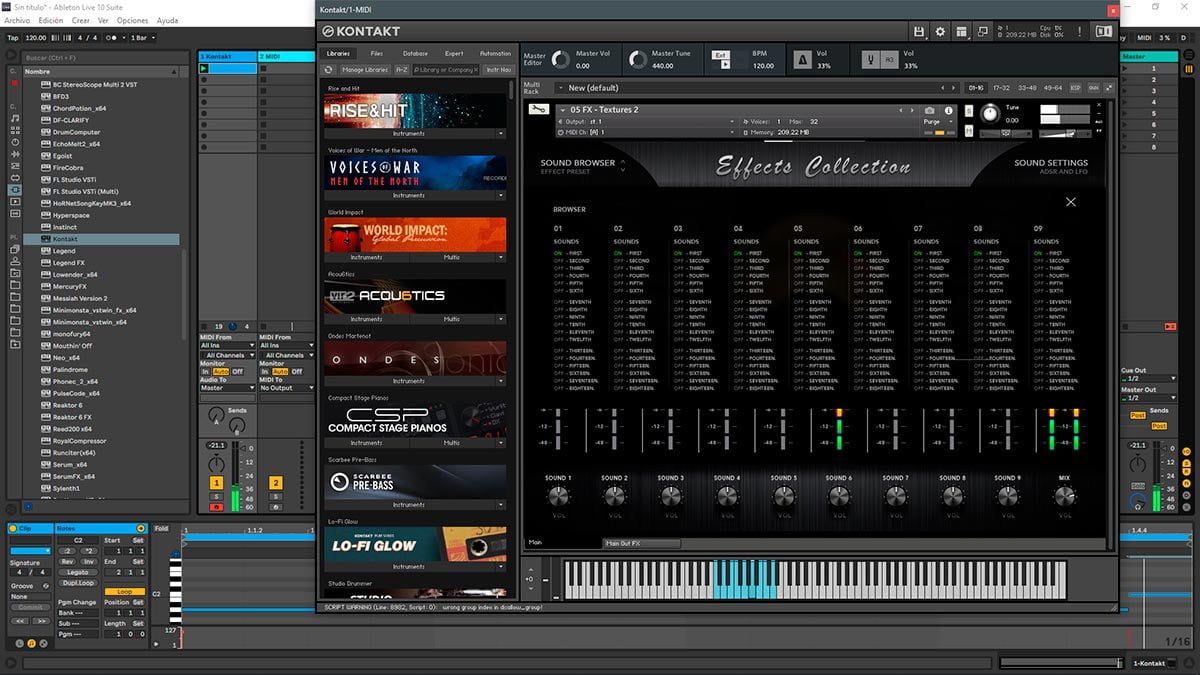Select the Sounds category music note icon
This screenshot has height=675, width=1200.
point(15,117)
